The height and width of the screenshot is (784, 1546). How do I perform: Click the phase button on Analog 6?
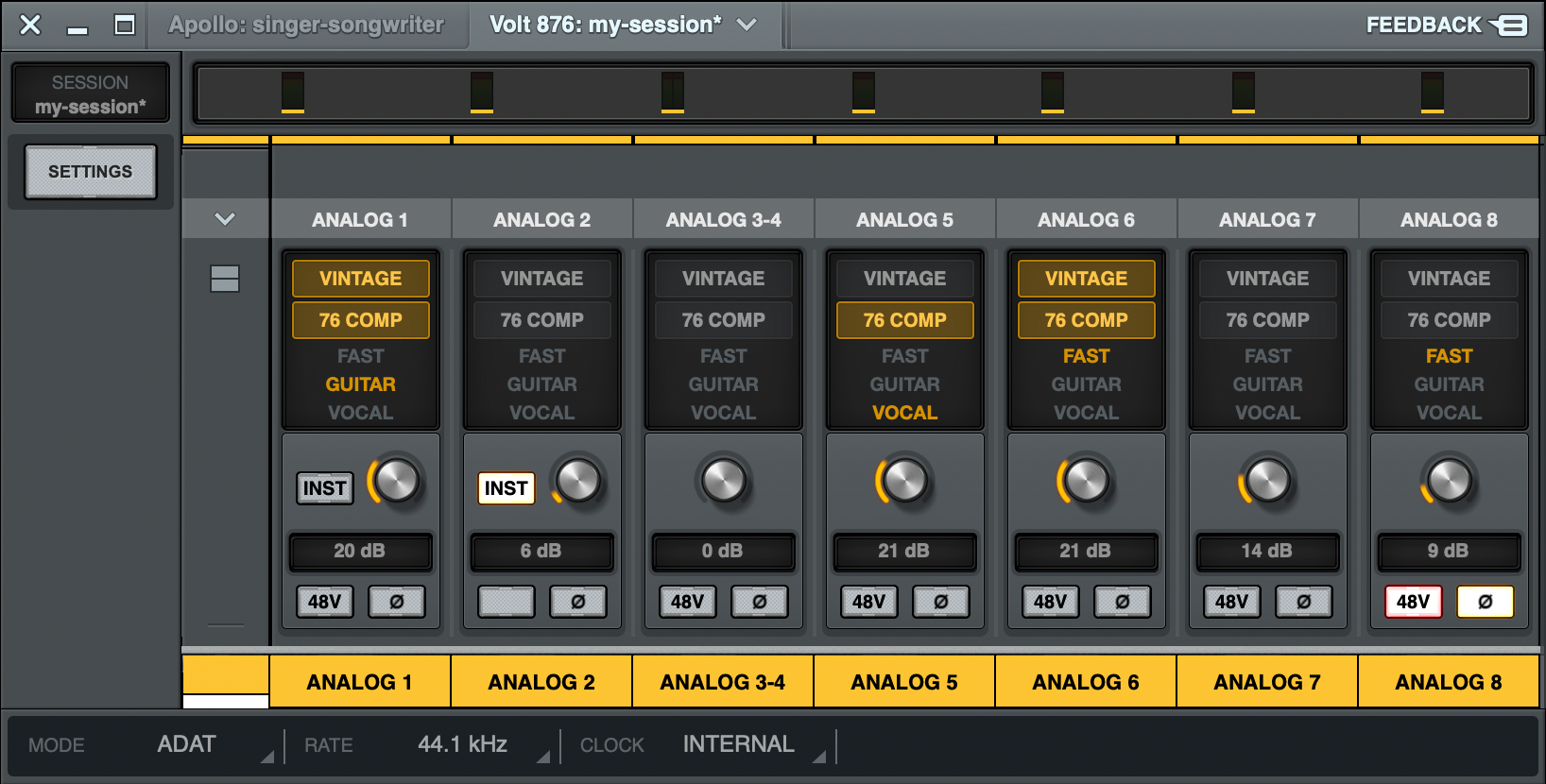[1122, 602]
